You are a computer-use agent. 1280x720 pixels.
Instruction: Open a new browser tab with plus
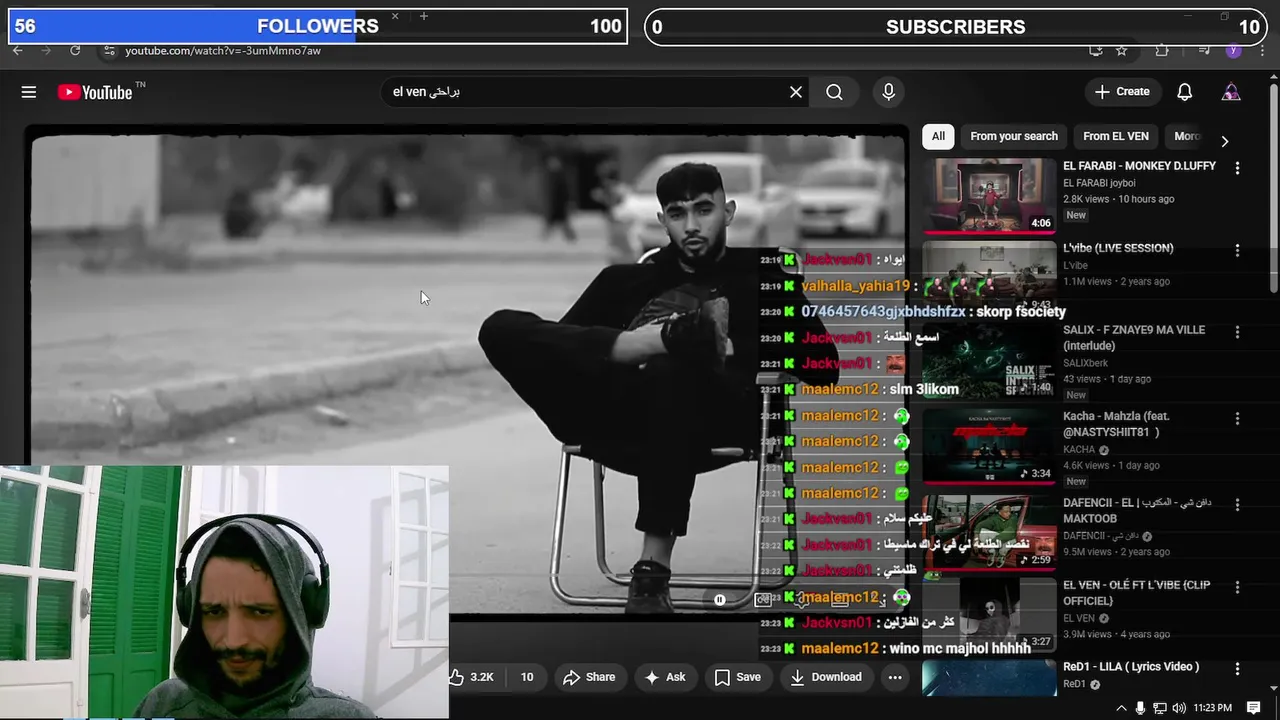click(424, 16)
